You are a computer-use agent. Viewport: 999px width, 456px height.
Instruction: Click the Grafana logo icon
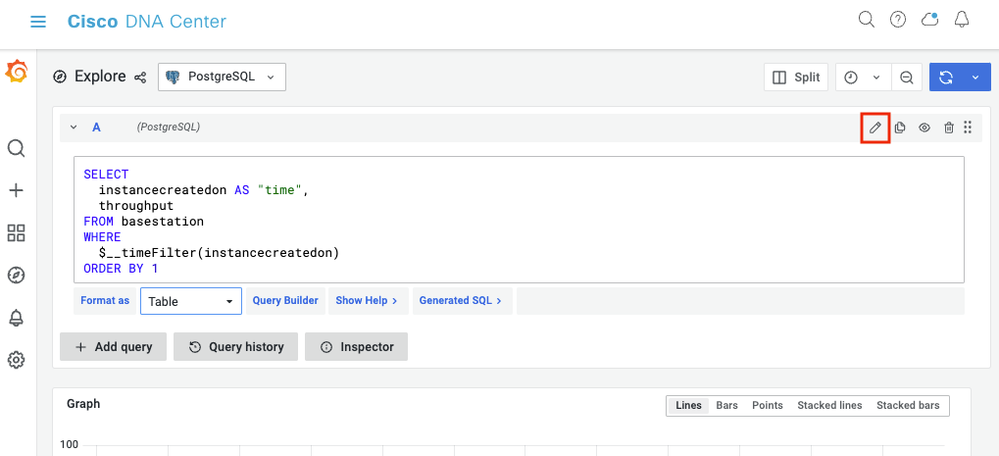click(16, 71)
